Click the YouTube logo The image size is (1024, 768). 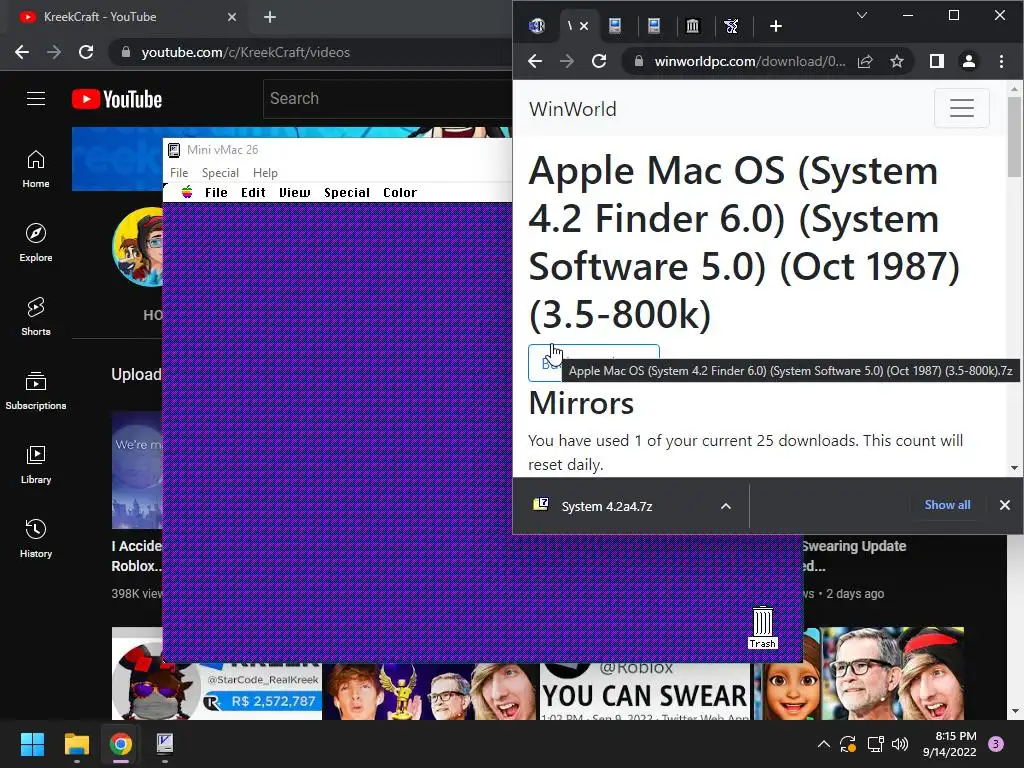[117, 99]
